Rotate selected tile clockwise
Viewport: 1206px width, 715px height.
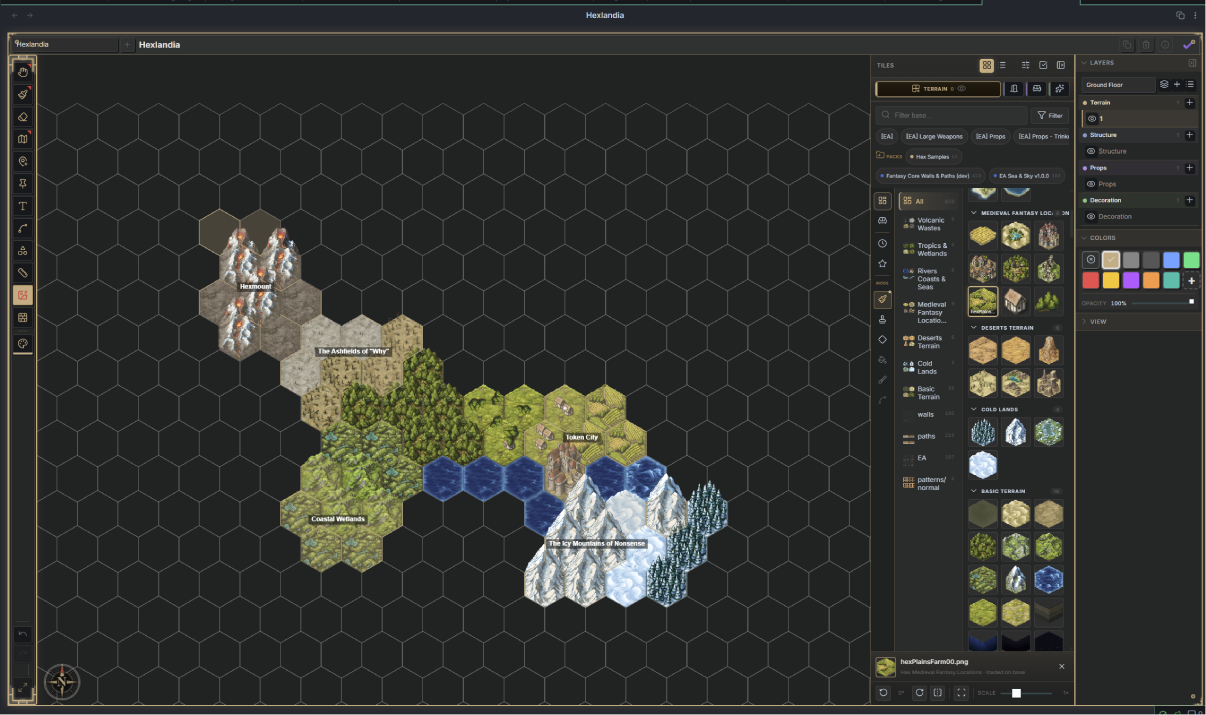pos(919,693)
